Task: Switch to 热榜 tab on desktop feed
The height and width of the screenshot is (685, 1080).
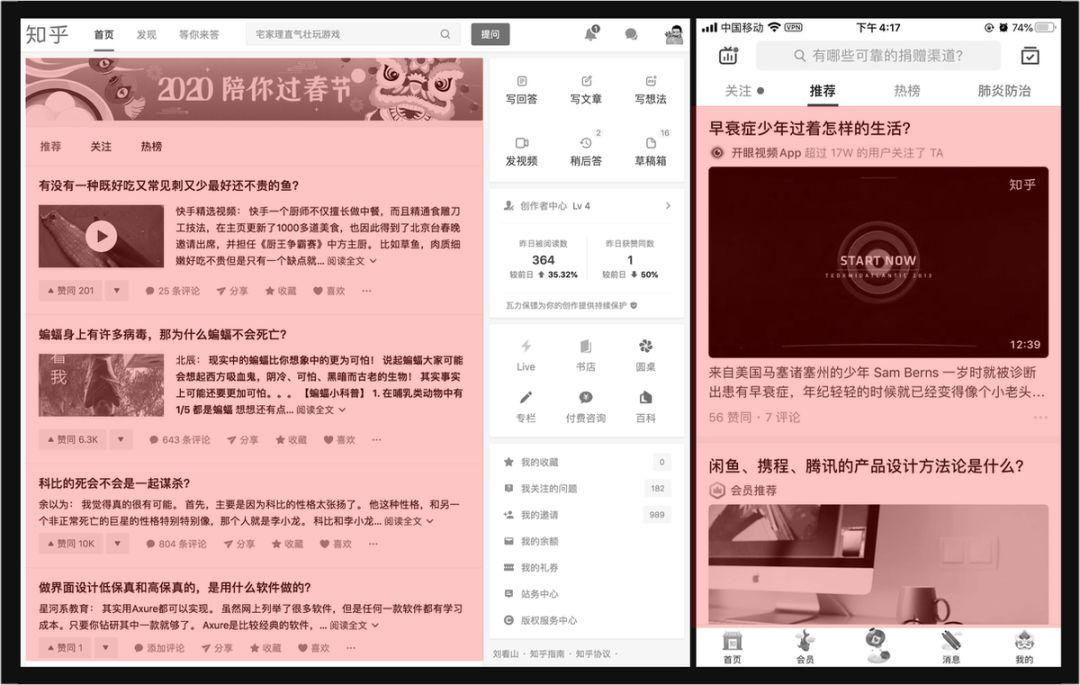Action: coord(151,146)
